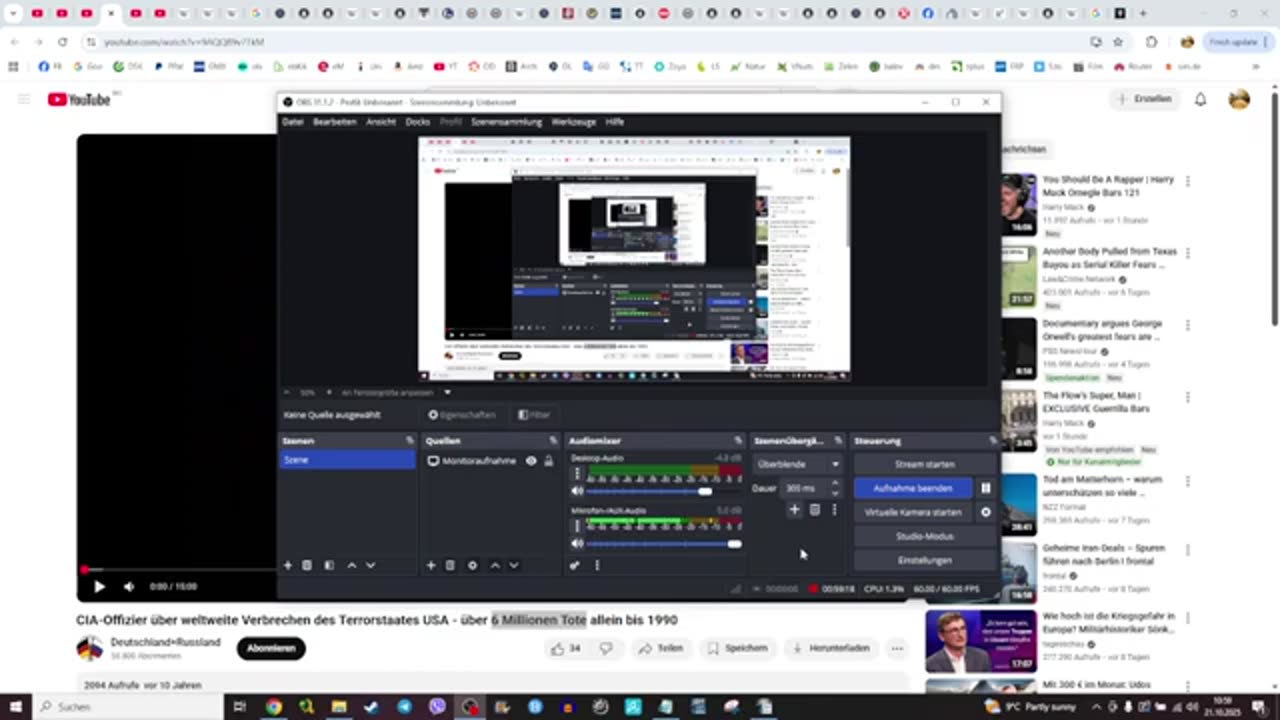Open Chrome from the Windows taskbar

coord(273,706)
